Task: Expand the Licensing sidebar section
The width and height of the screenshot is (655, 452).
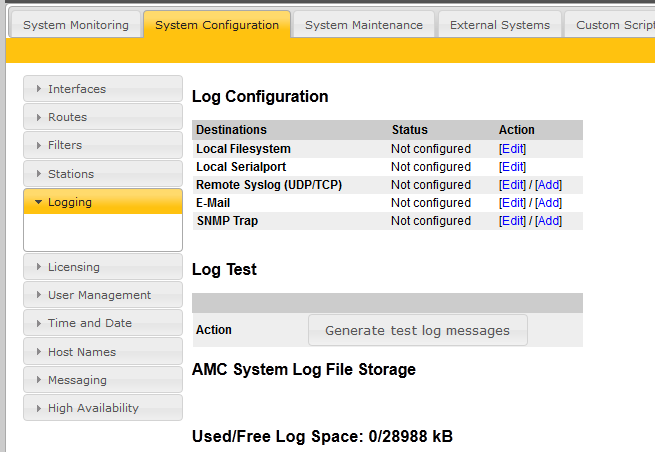Action: 102,267
